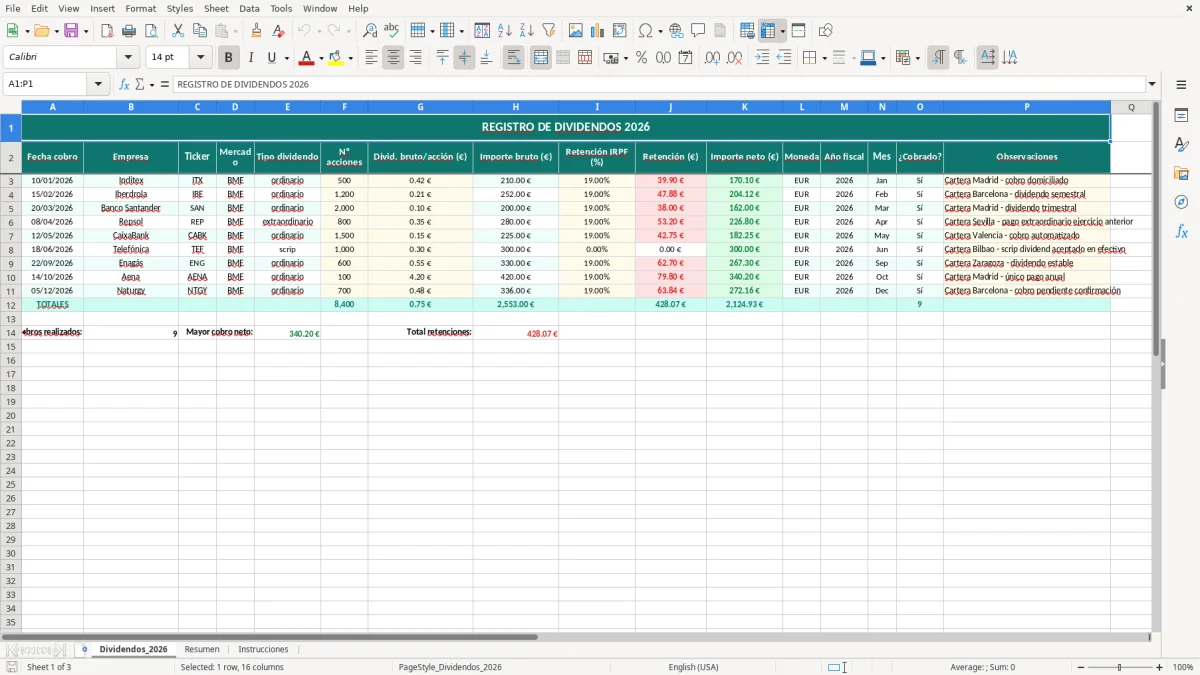Define the print area
Viewport: 1200px width, 675px height.
pos(747,31)
